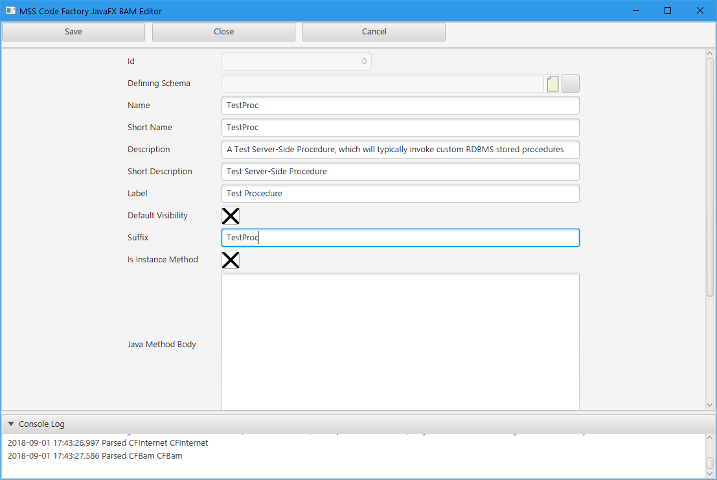Image resolution: width=717 pixels, height=480 pixels.
Task: Focus the Short Name field
Action: [400, 127]
